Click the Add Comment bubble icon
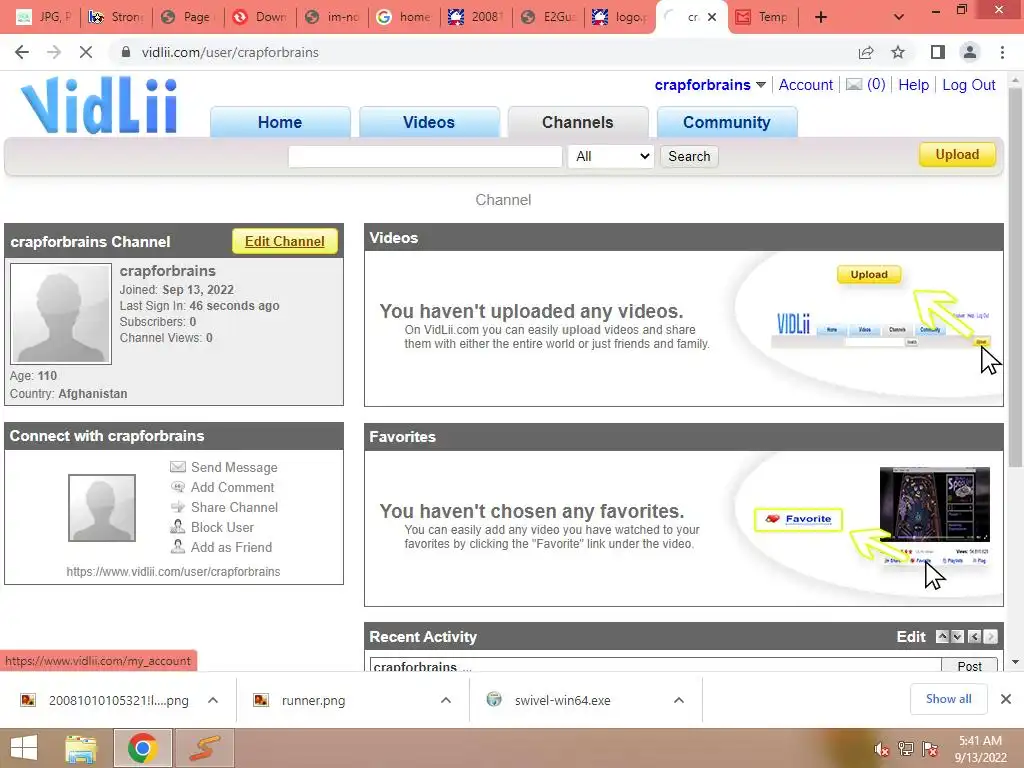The height and width of the screenshot is (768, 1024). point(178,487)
